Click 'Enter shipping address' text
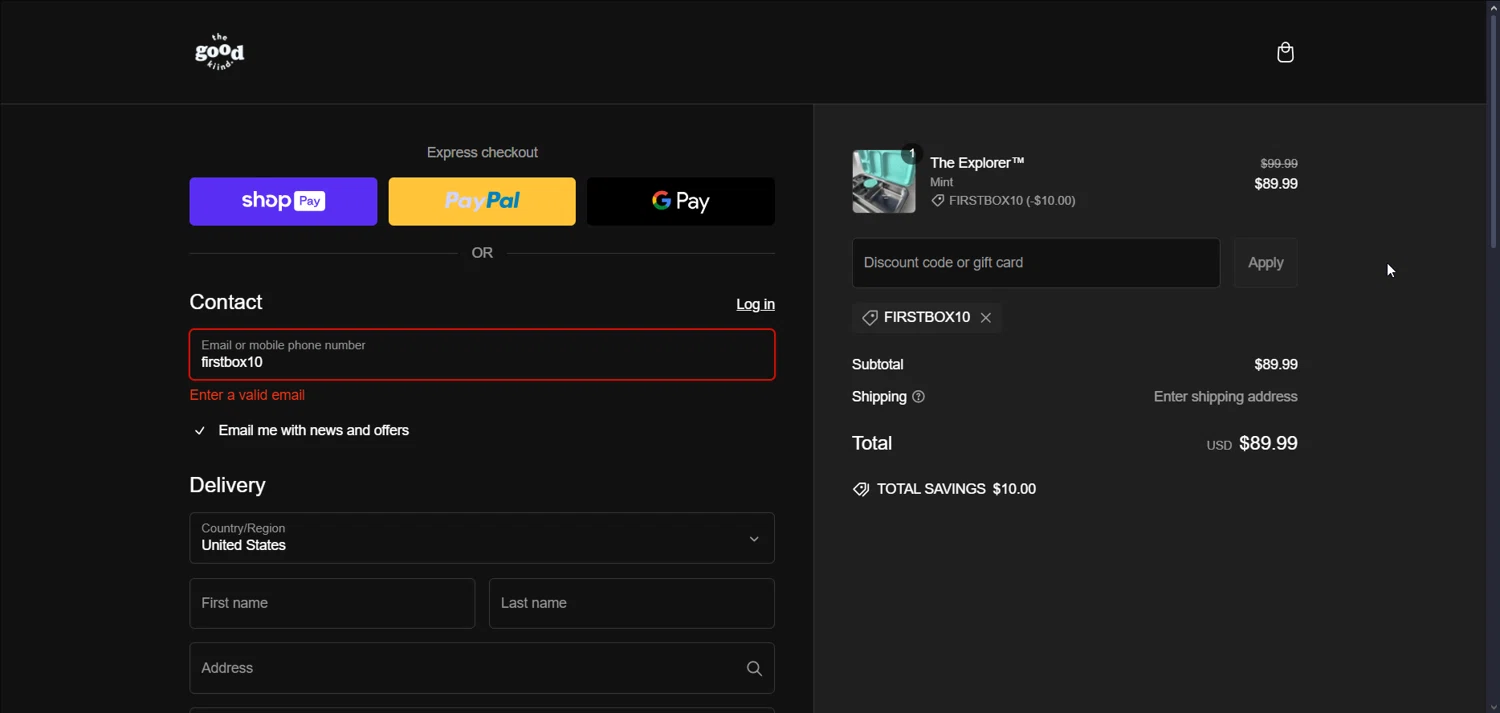 click(x=1226, y=397)
